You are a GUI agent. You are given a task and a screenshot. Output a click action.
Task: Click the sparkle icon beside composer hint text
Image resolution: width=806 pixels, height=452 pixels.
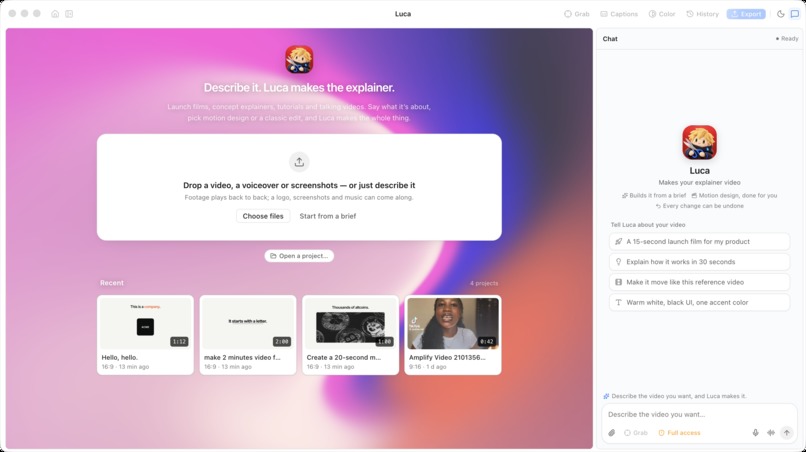coord(606,396)
